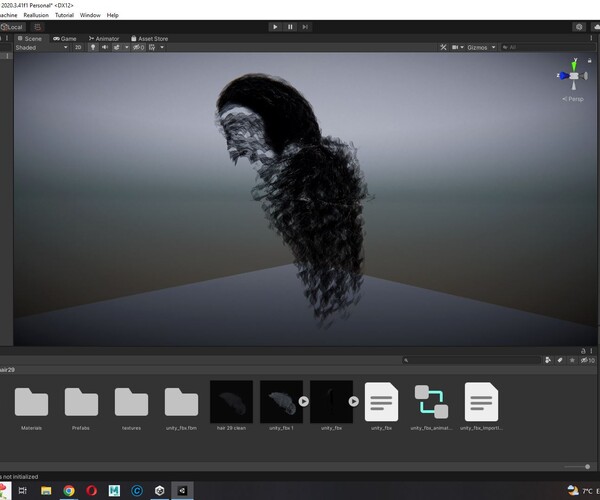Toggle Gizmos in the Scene view
Screen dimensions: 600x500
click(x=477, y=47)
